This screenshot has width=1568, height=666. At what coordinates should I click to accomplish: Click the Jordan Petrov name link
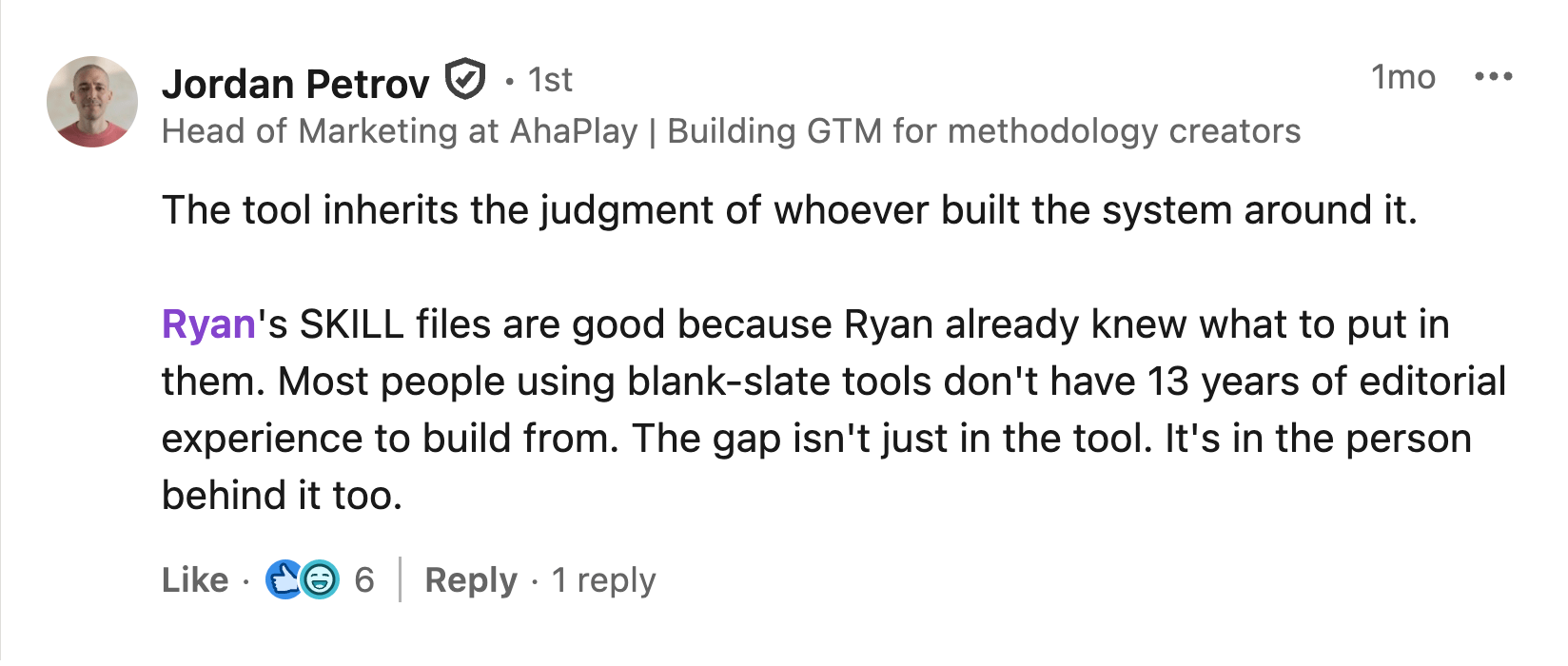(x=295, y=84)
